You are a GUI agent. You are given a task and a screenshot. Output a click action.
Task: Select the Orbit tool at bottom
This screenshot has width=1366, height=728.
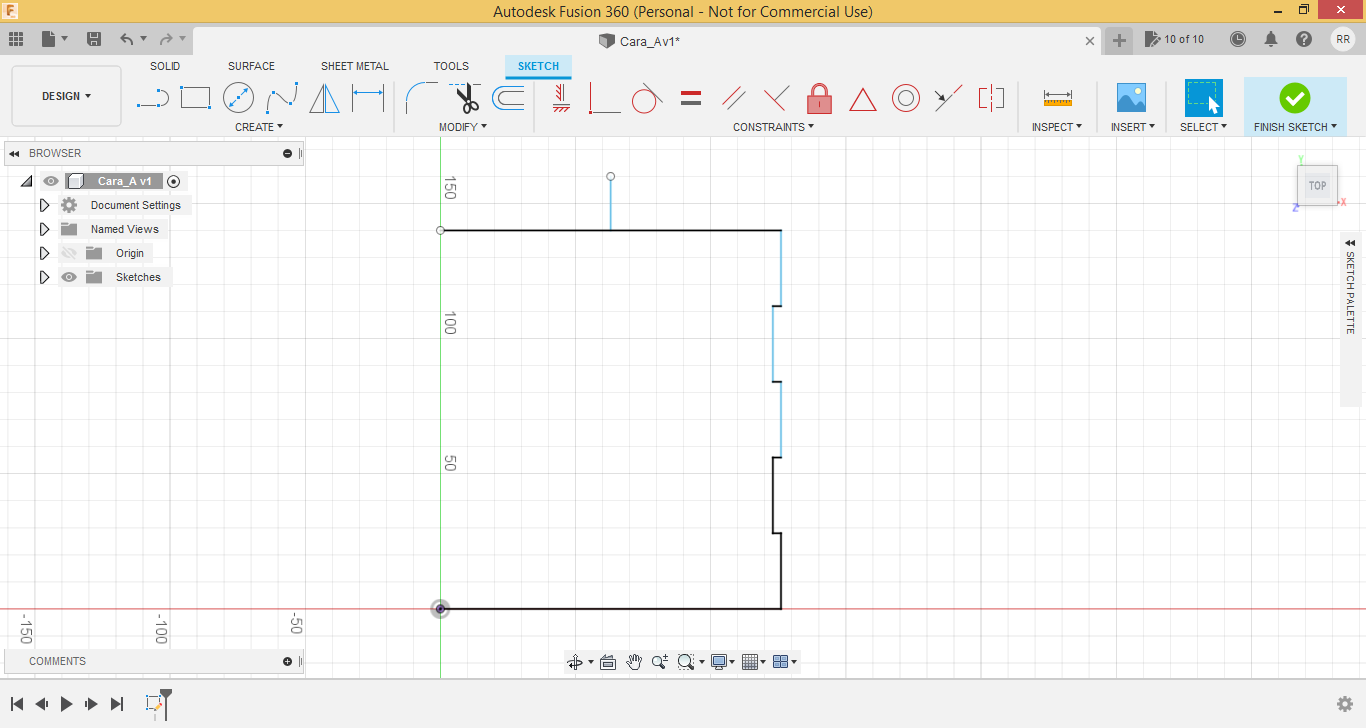[x=575, y=661]
